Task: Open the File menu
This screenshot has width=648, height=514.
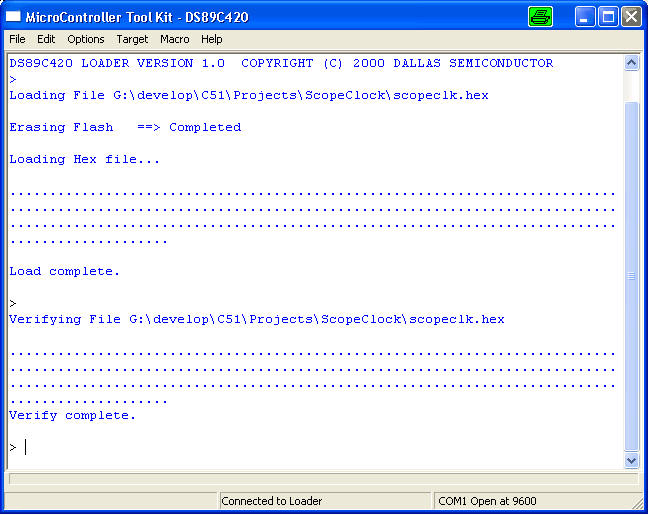Action: (17, 39)
